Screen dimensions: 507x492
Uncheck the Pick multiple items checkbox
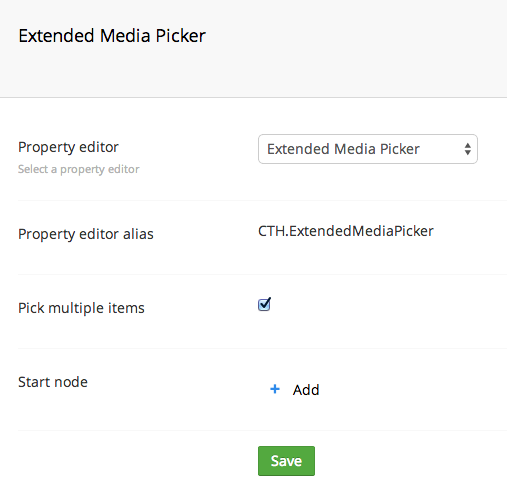click(x=264, y=305)
